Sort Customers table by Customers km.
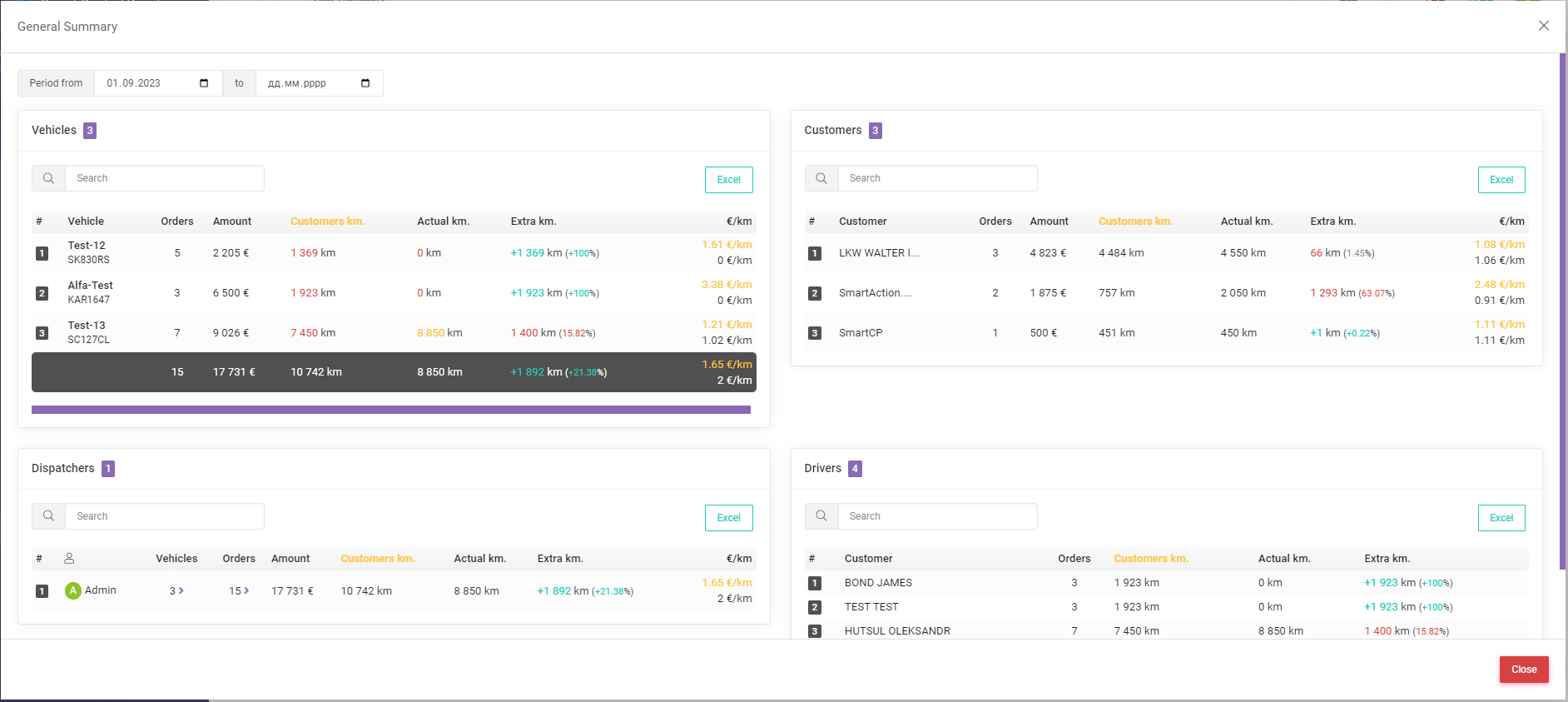 point(1135,222)
